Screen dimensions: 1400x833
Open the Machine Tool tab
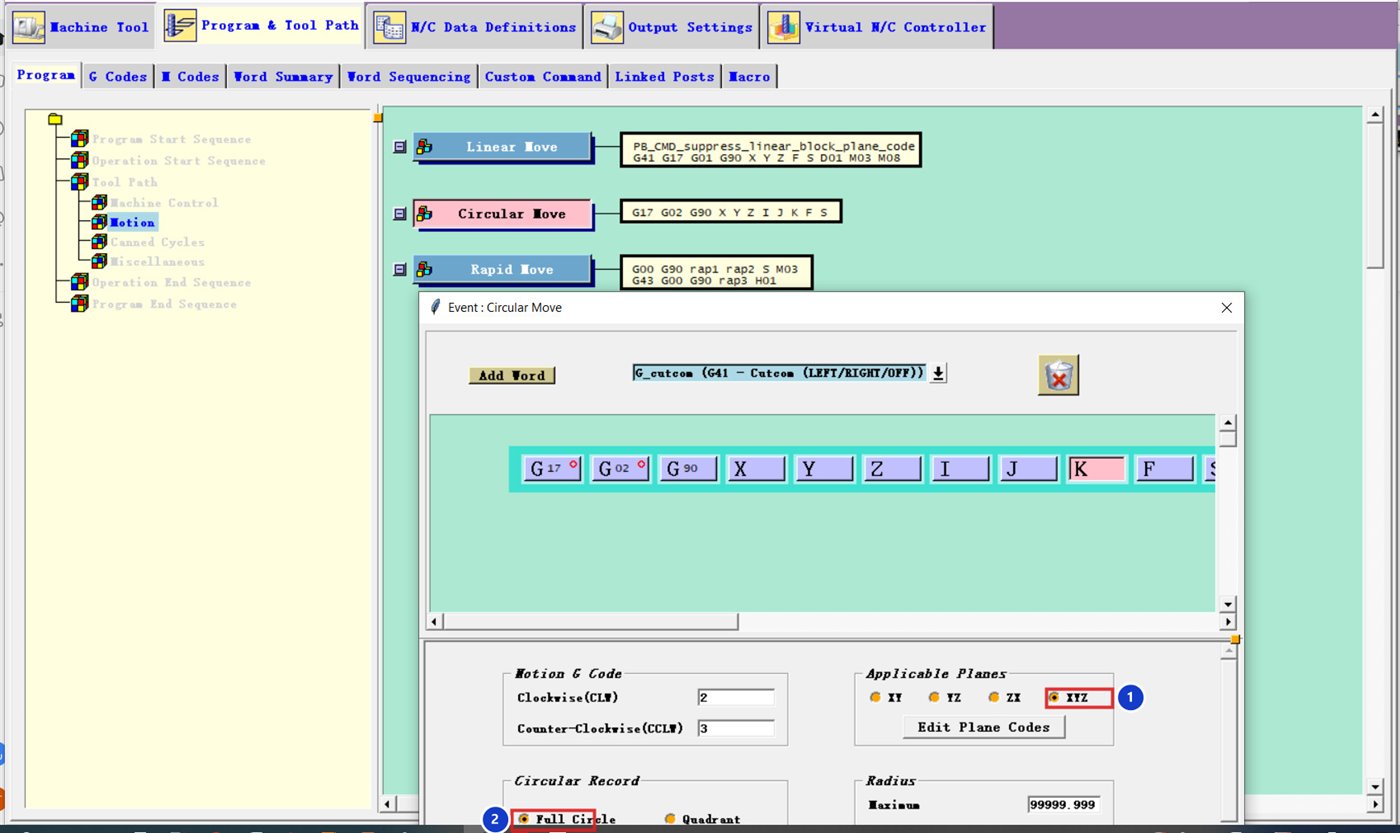pyautogui.click(x=82, y=27)
